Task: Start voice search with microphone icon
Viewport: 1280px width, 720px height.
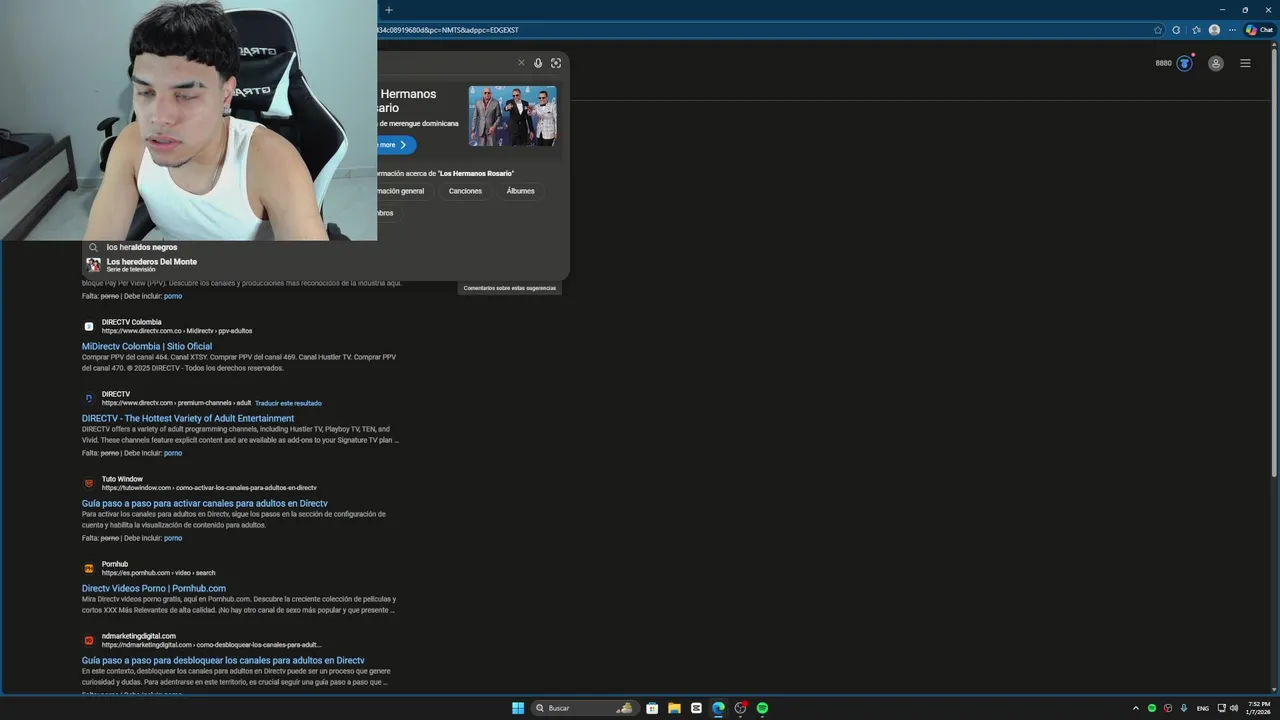Action: (x=538, y=63)
